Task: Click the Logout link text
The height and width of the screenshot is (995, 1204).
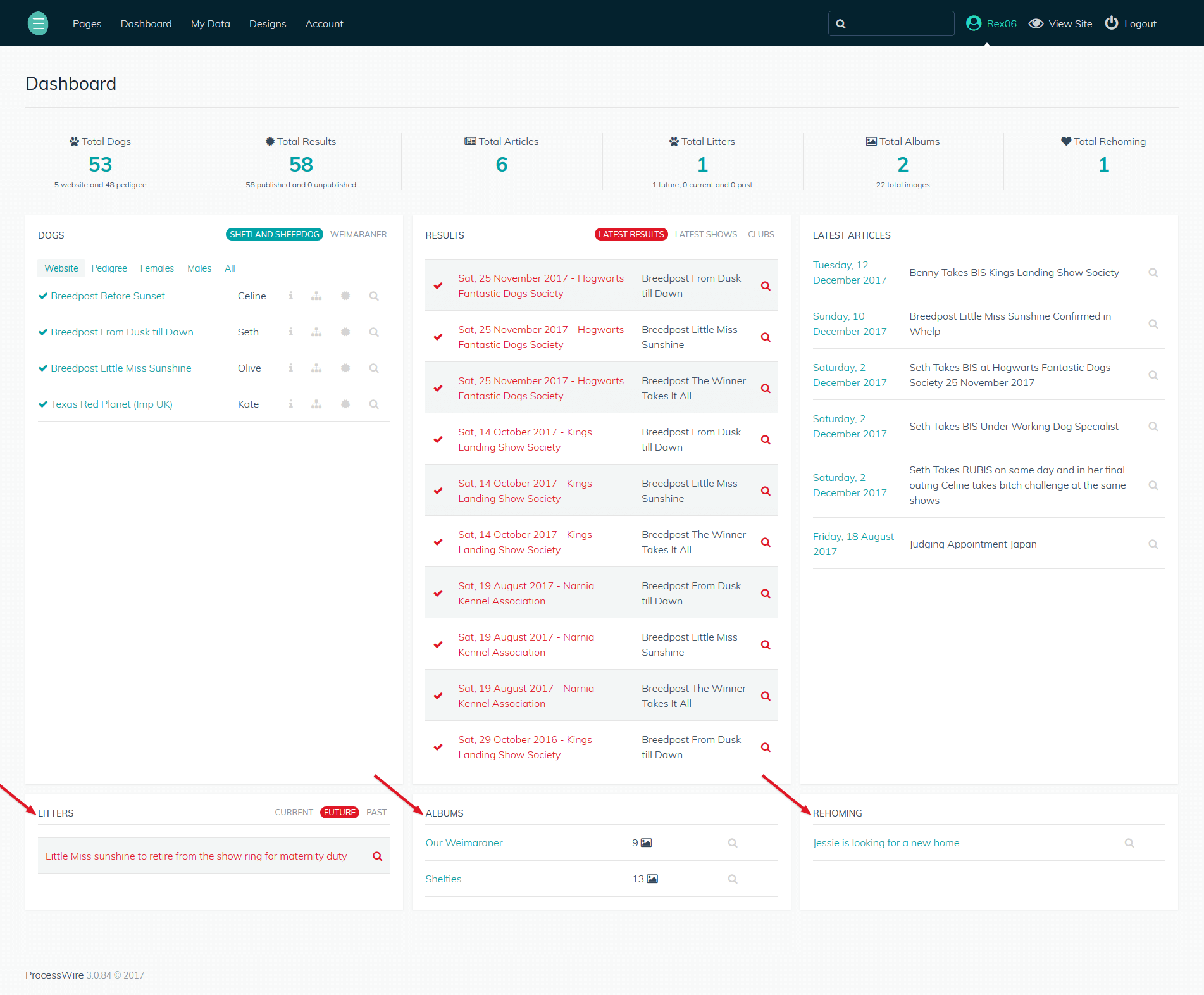Action: (x=1140, y=23)
